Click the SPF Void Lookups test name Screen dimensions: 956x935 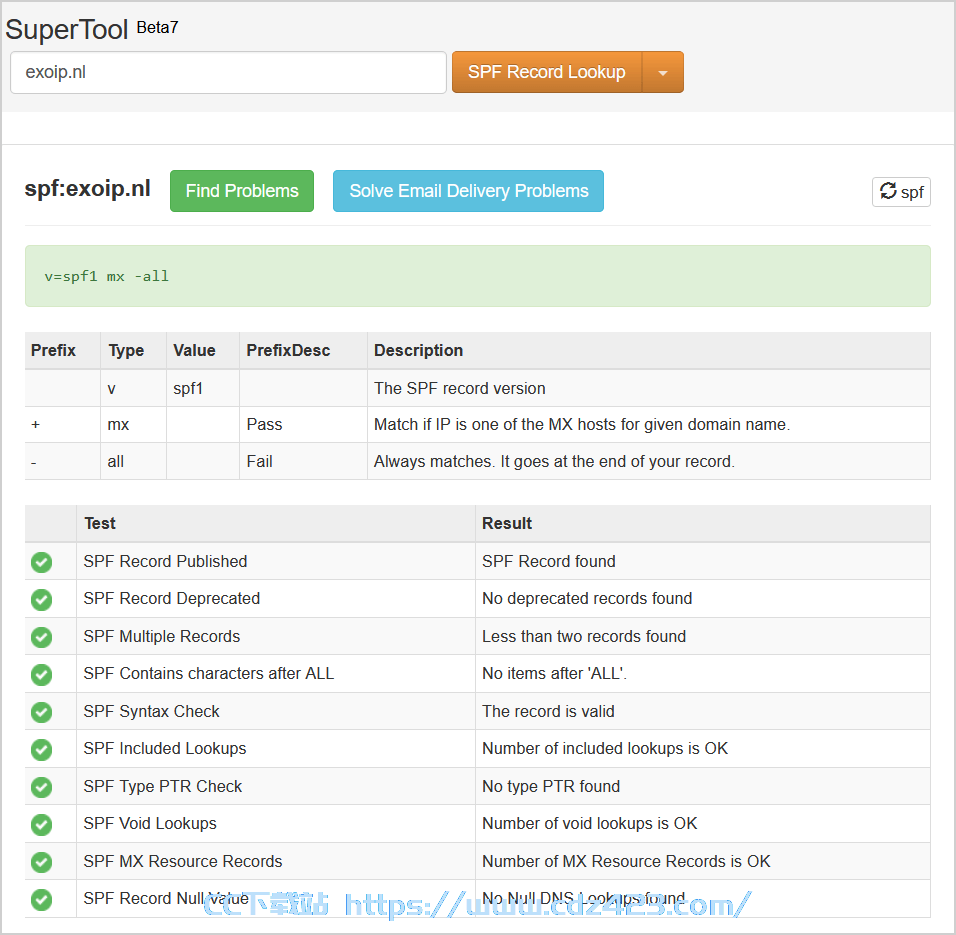click(x=150, y=823)
